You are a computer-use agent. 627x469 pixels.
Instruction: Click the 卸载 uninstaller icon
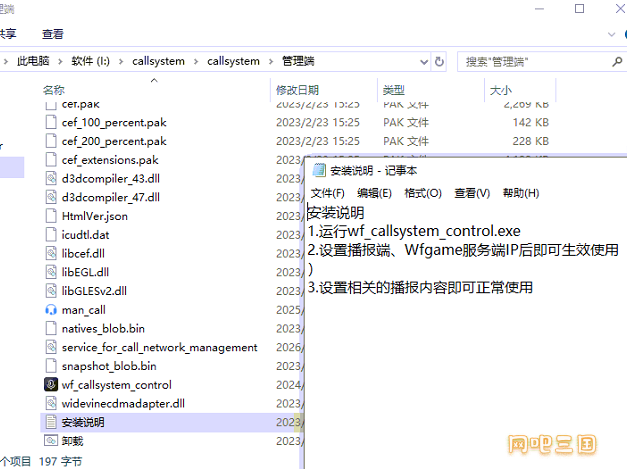click(51, 441)
